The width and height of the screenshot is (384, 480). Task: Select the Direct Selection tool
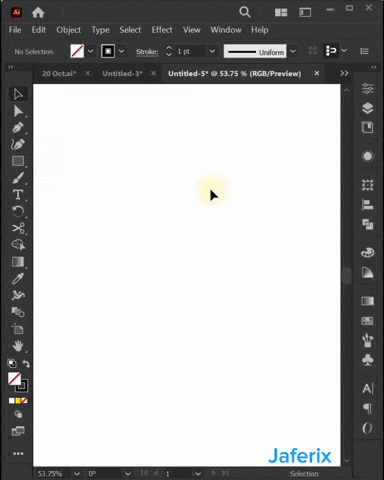pos(18,111)
